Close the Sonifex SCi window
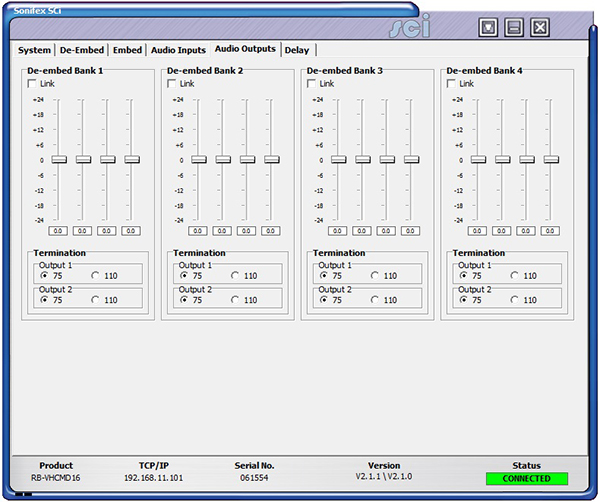Viewport: 600px width, 502px height. [540, 27]
